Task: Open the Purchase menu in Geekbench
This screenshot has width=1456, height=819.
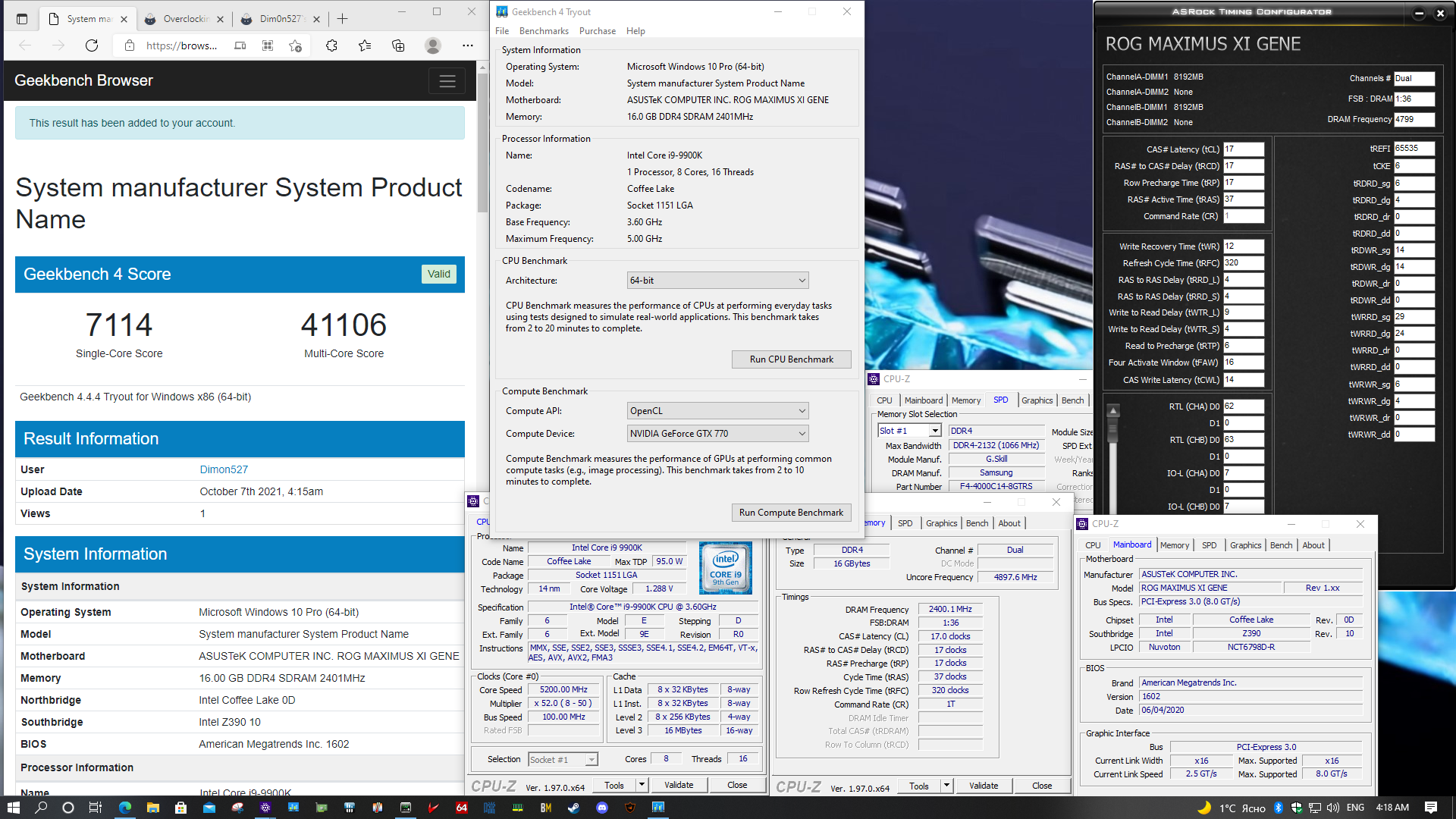Action: click(598, 31)
